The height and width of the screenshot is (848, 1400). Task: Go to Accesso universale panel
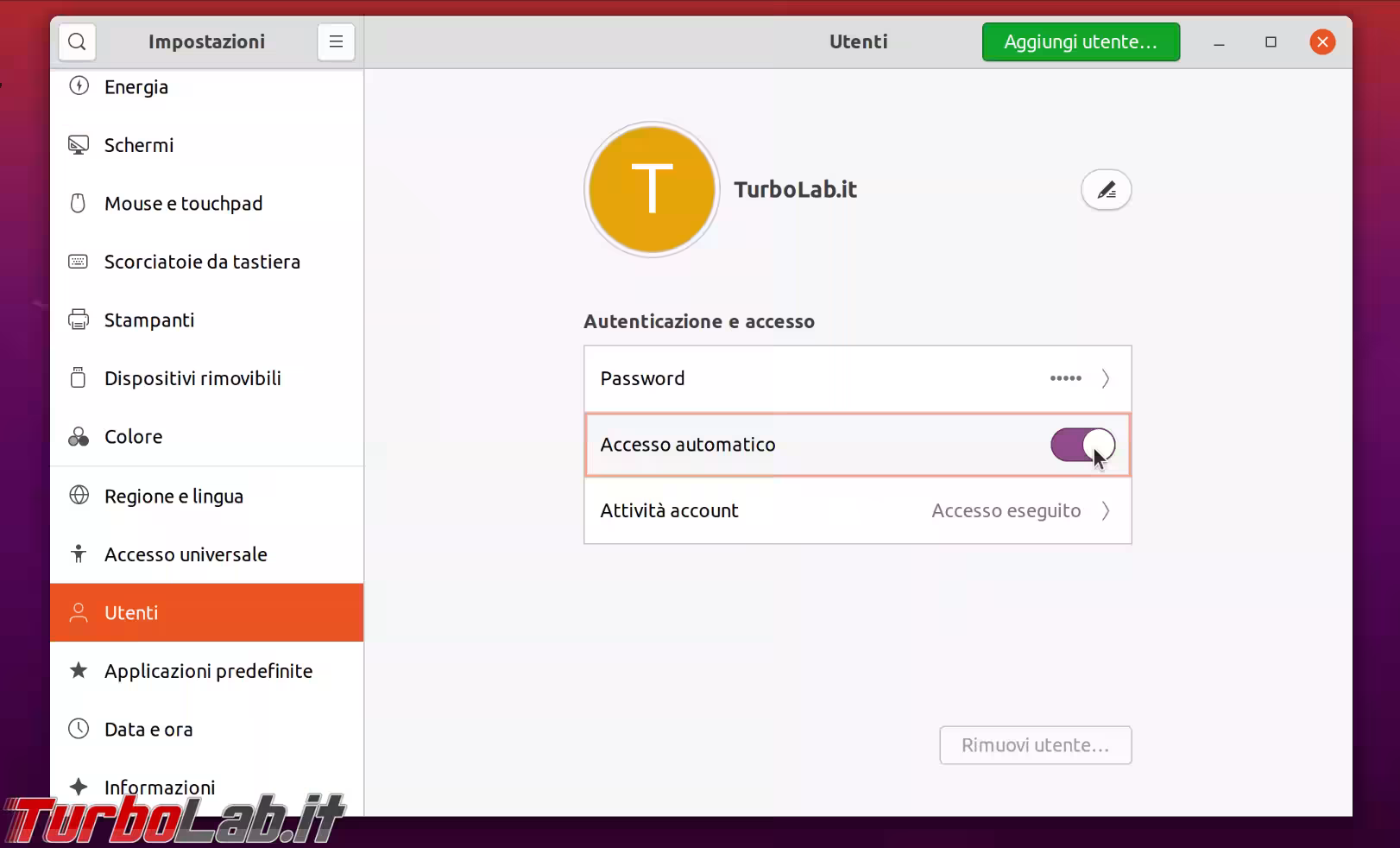click(x=186, y=554)
